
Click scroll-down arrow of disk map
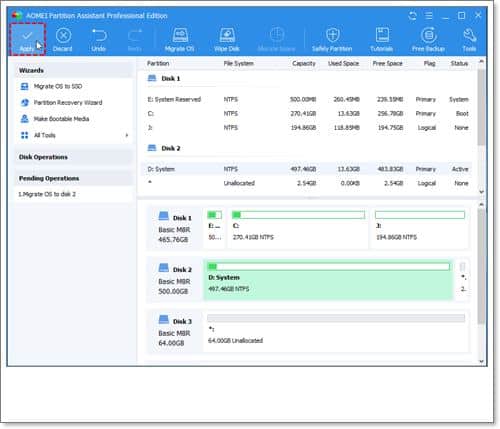pyautogui.click(x=481, y=361)
